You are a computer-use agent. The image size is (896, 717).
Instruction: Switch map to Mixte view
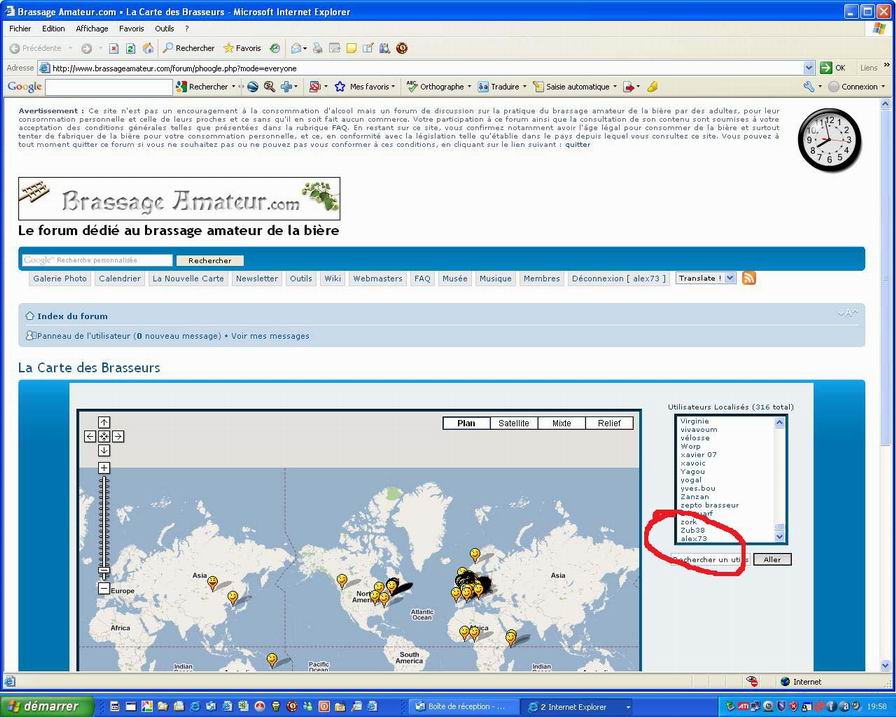point(561,423)
